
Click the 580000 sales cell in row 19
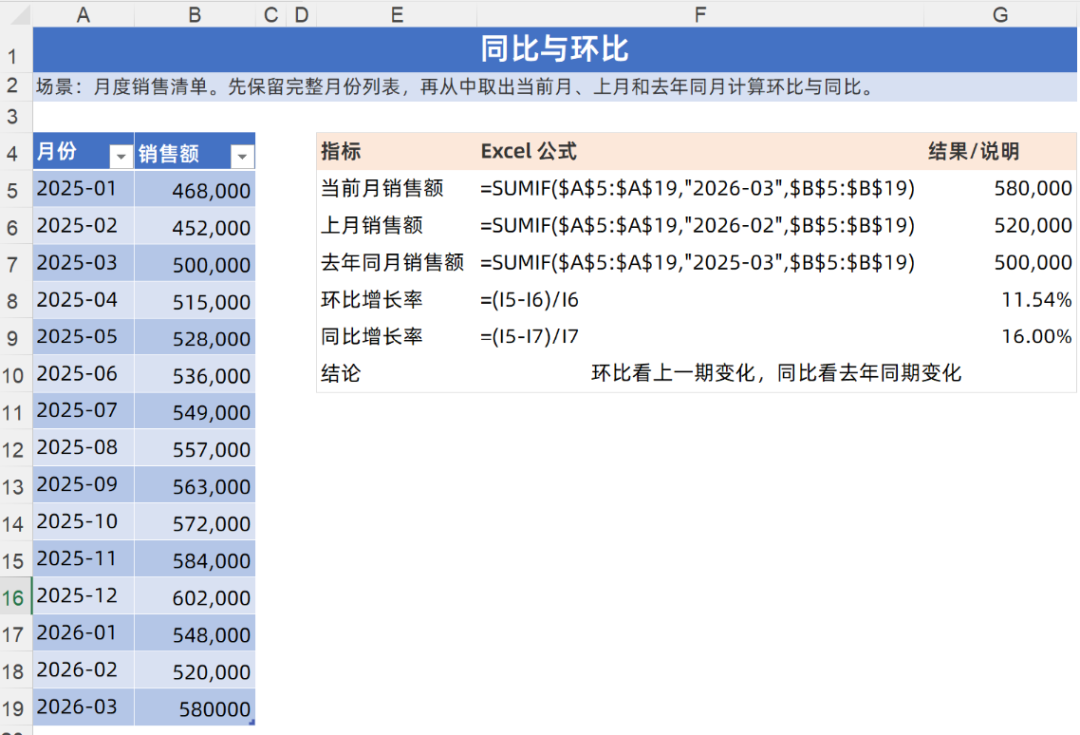[195, 707]
